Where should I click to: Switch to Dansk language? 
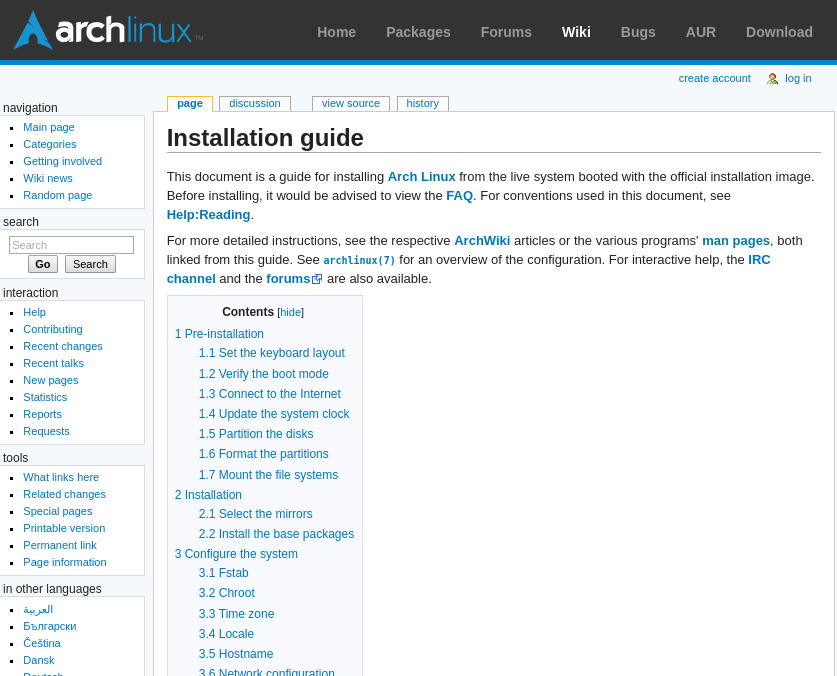tap(38, 661)
